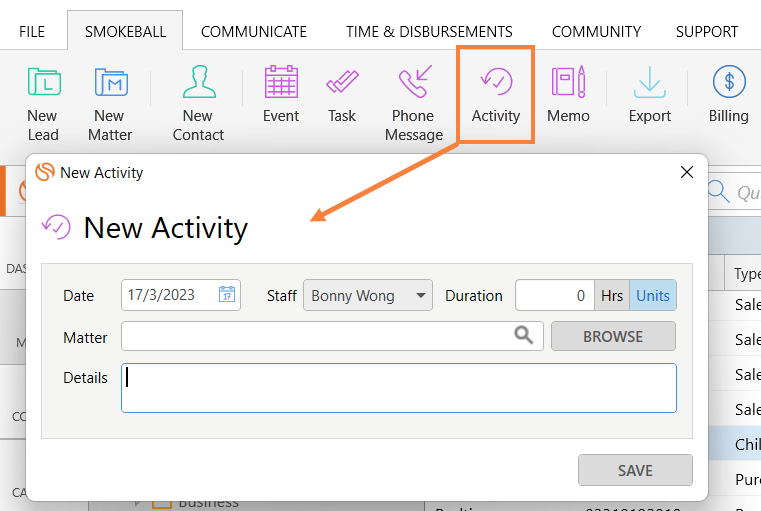Open the FILE menu tab
Image resolution: width=761 pixels, height=511 pixels.
click(32, 32)
